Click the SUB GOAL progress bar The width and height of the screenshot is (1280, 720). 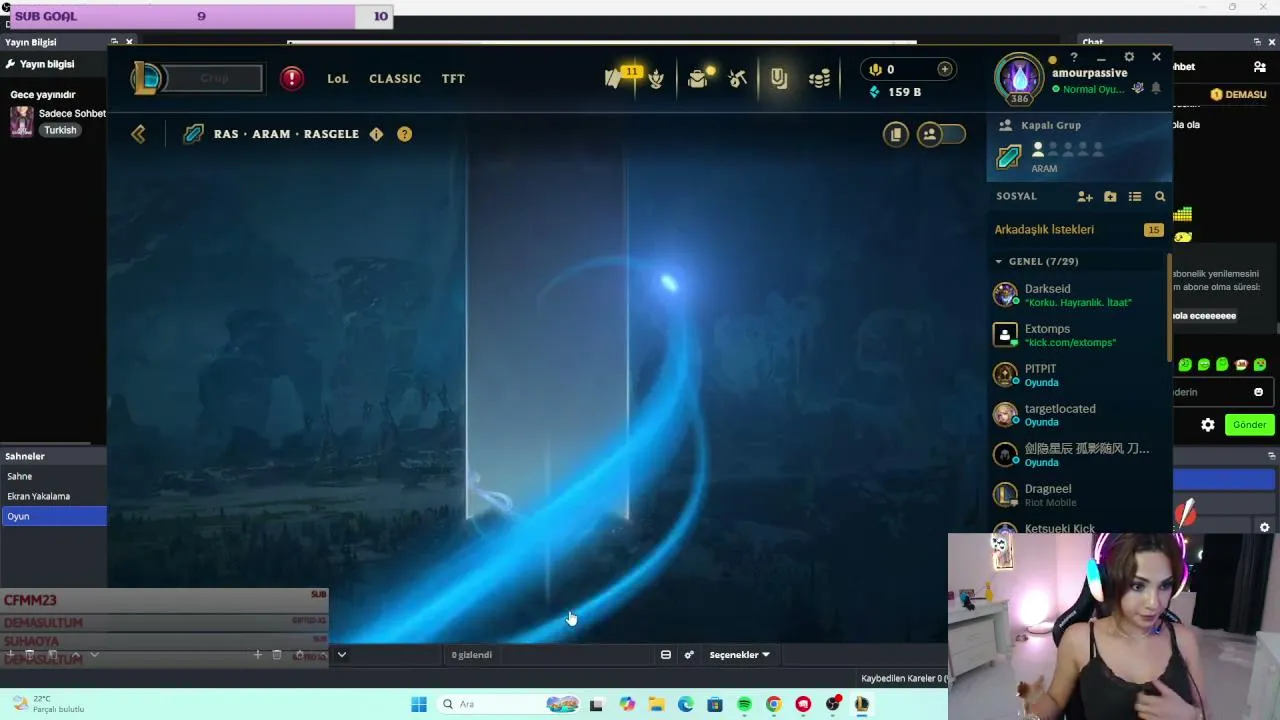click(202, 16)
